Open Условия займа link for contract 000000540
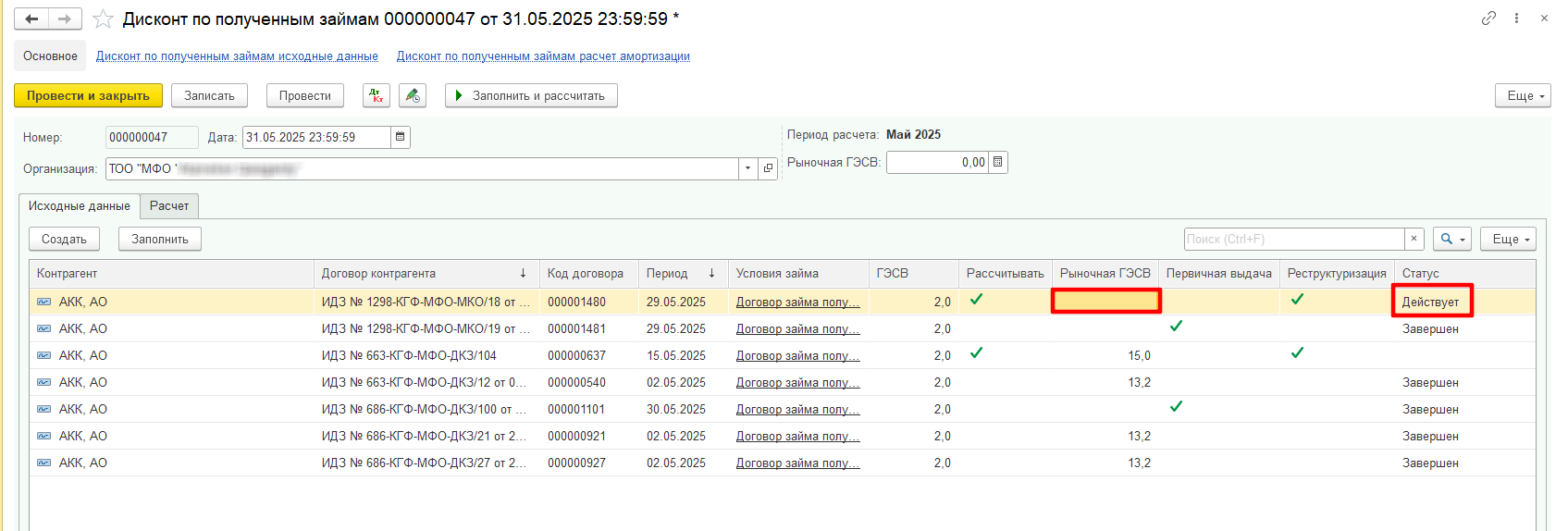The image size is (1568, 531). tap(797, 382)
